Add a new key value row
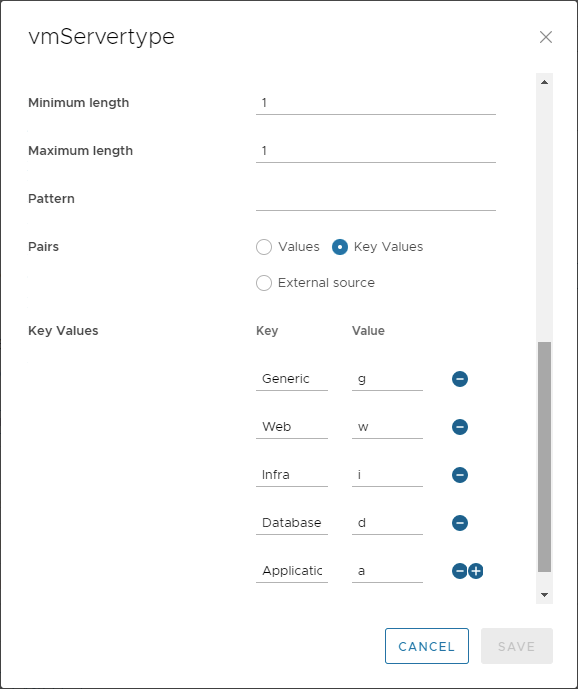 point(476,571)
